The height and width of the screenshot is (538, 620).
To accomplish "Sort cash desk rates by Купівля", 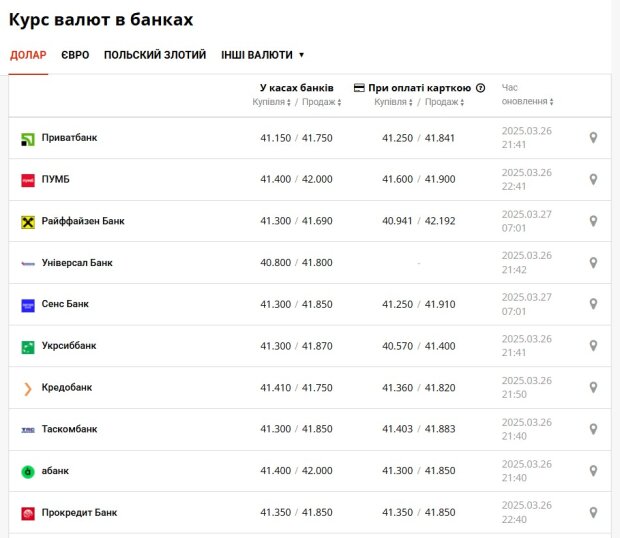I will 271,102.
